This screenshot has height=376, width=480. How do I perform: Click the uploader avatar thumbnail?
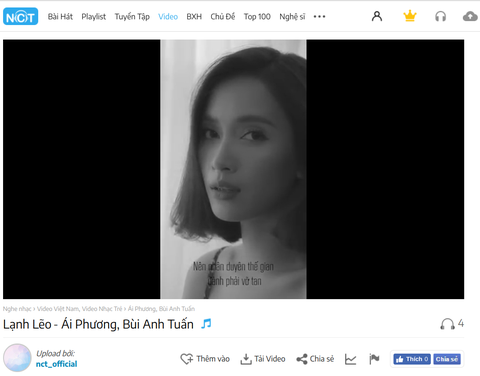(17, 358)
